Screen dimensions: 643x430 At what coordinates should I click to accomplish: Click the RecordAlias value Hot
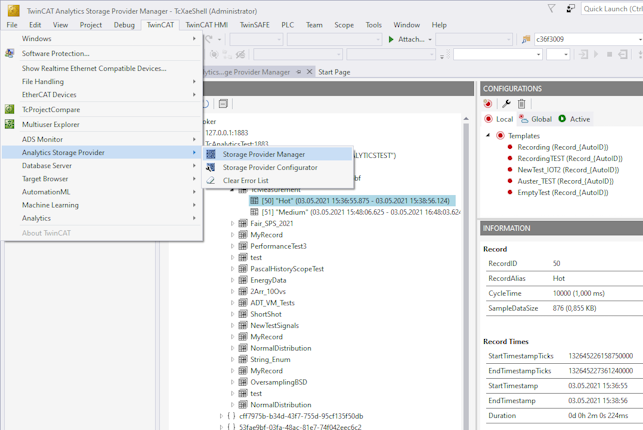point(559,278)
